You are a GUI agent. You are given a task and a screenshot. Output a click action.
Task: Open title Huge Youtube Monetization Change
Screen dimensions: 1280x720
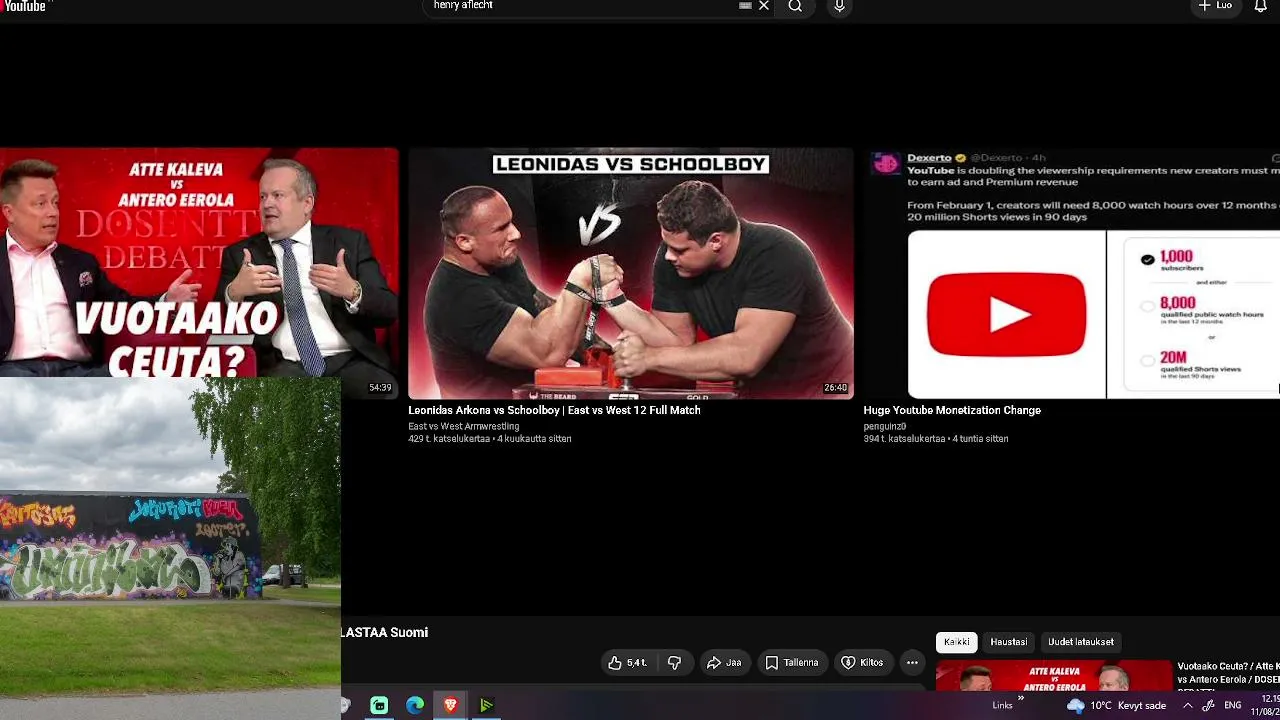tap(952, 410)
